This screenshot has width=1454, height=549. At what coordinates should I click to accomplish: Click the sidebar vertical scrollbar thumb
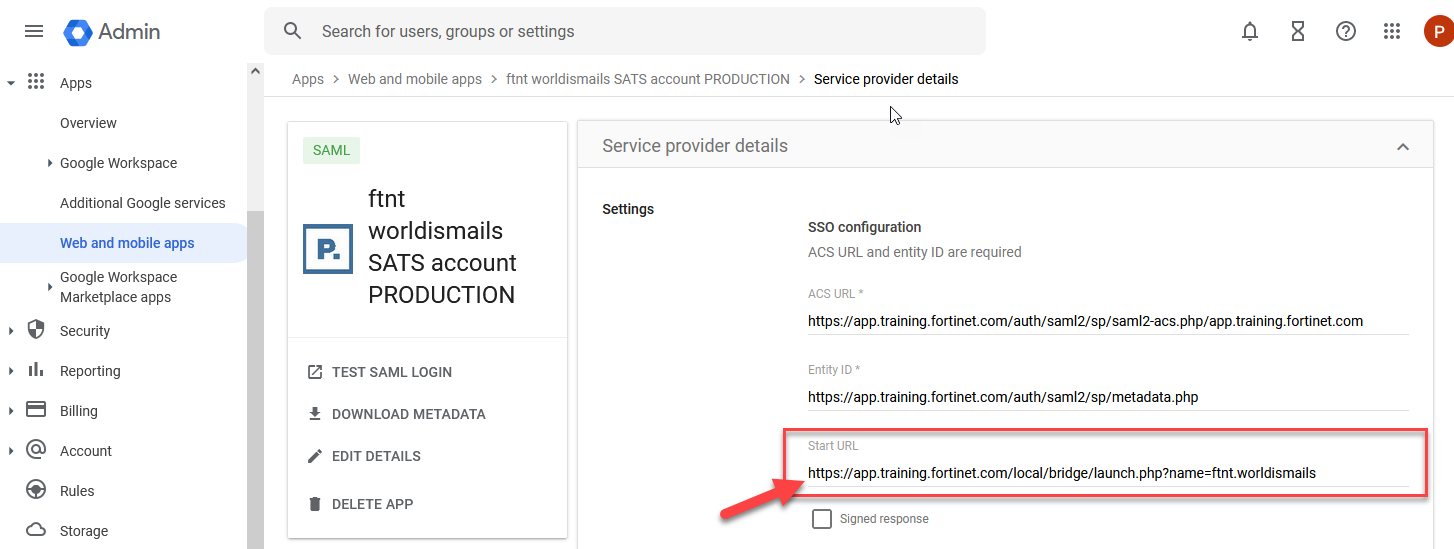[255, 380]
